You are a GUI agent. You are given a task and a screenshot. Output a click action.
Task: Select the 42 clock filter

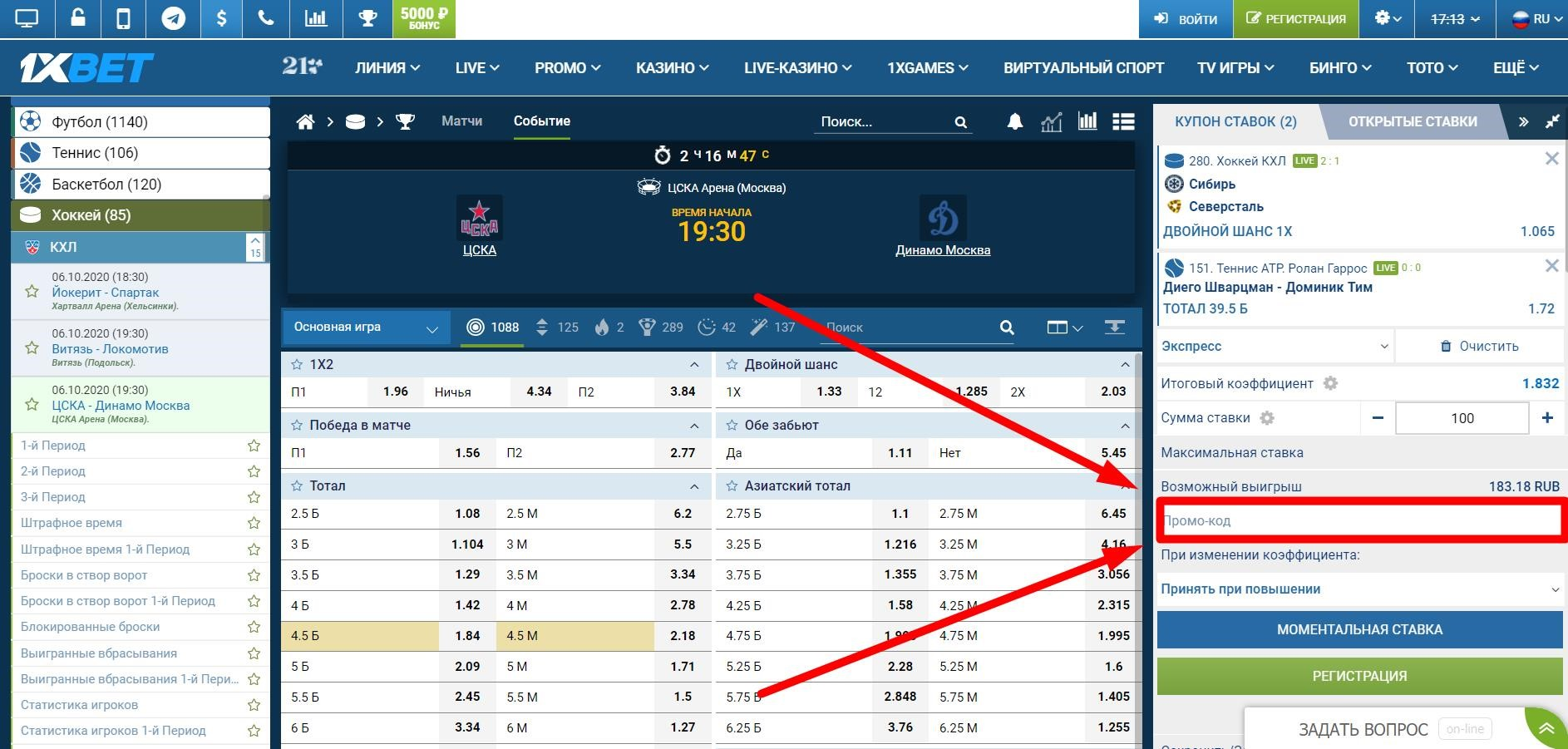(x=717, y=328)
